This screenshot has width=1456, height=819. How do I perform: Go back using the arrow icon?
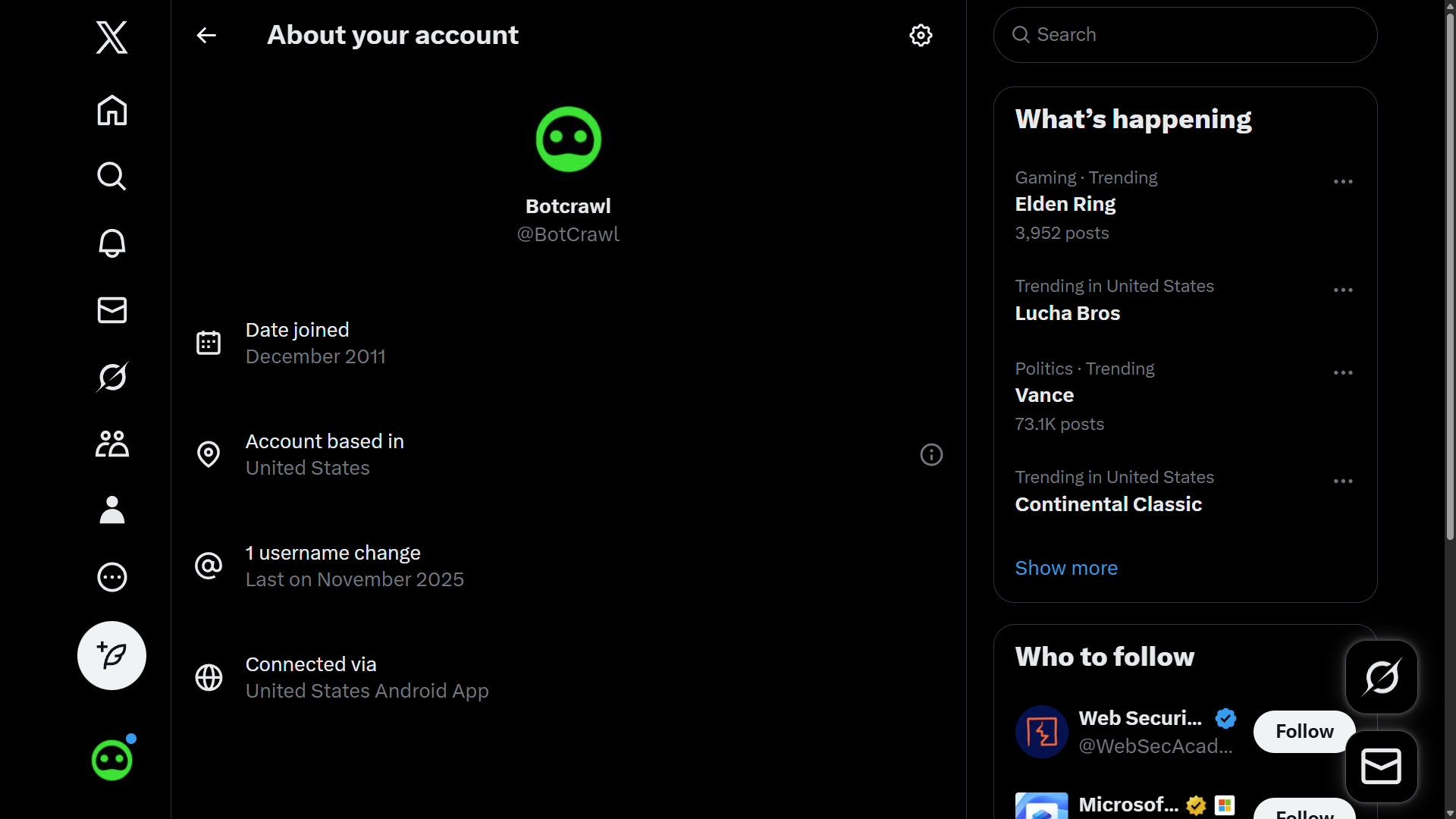206,35
